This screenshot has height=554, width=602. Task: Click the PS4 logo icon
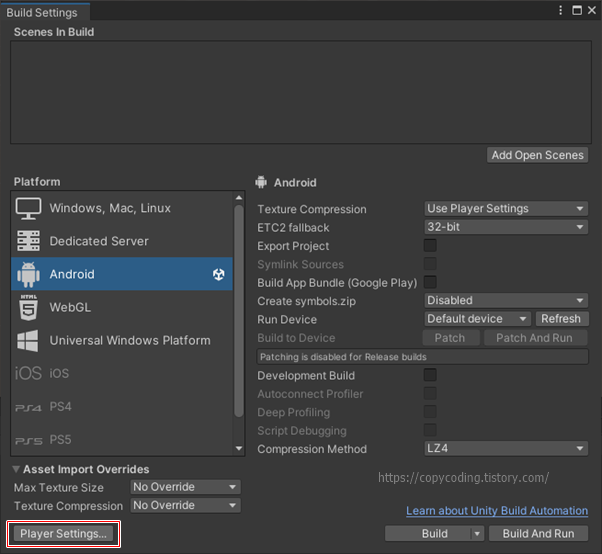click(28, 408)
